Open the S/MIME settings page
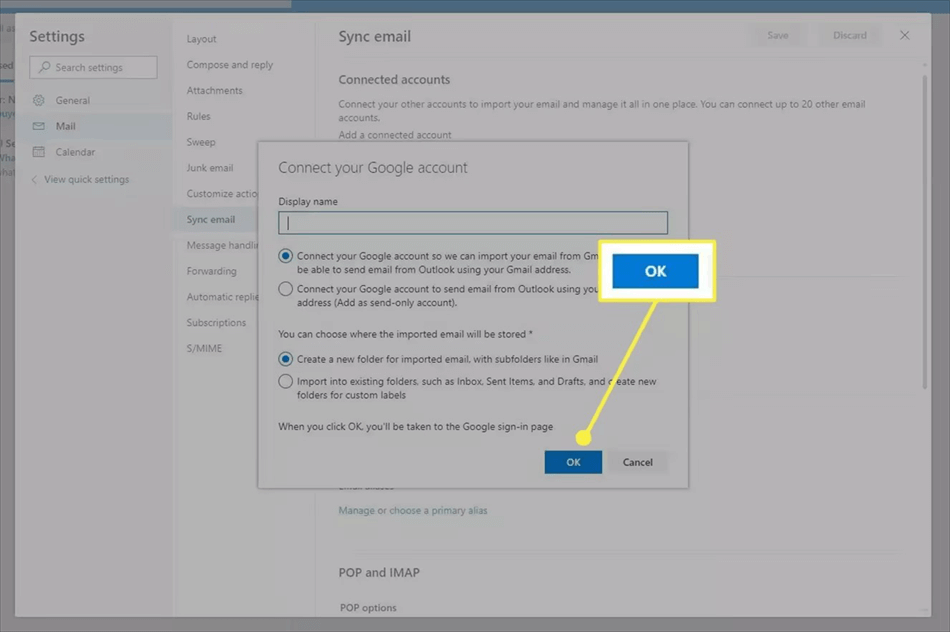Viewport: 950px width, 632px height. (x=204, y=348)
